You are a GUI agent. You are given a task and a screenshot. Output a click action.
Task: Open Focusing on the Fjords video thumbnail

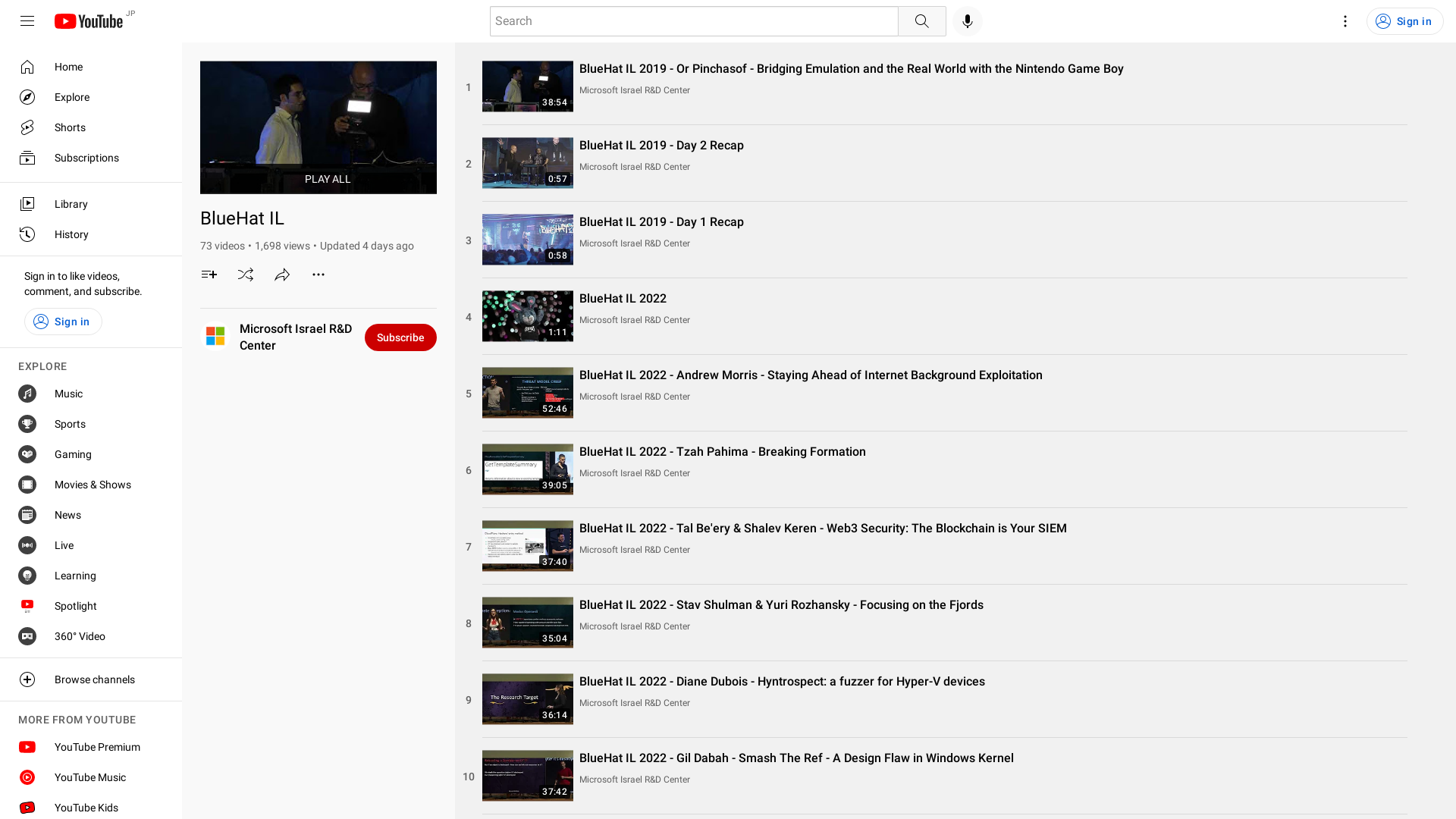(x=528, y=623)
